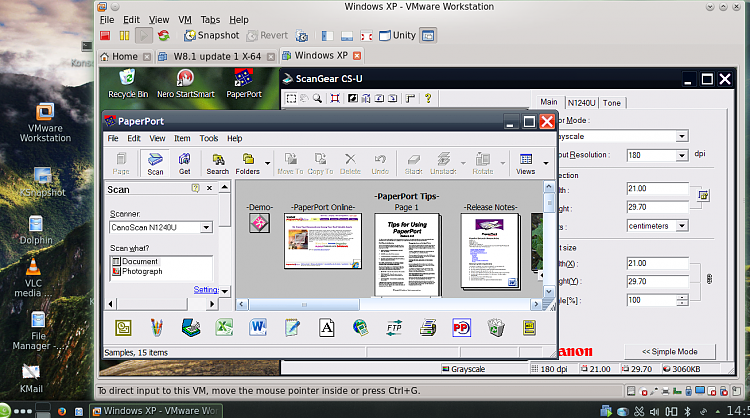
Task: Click the VMware Unity button
Action: click(397, 35)
